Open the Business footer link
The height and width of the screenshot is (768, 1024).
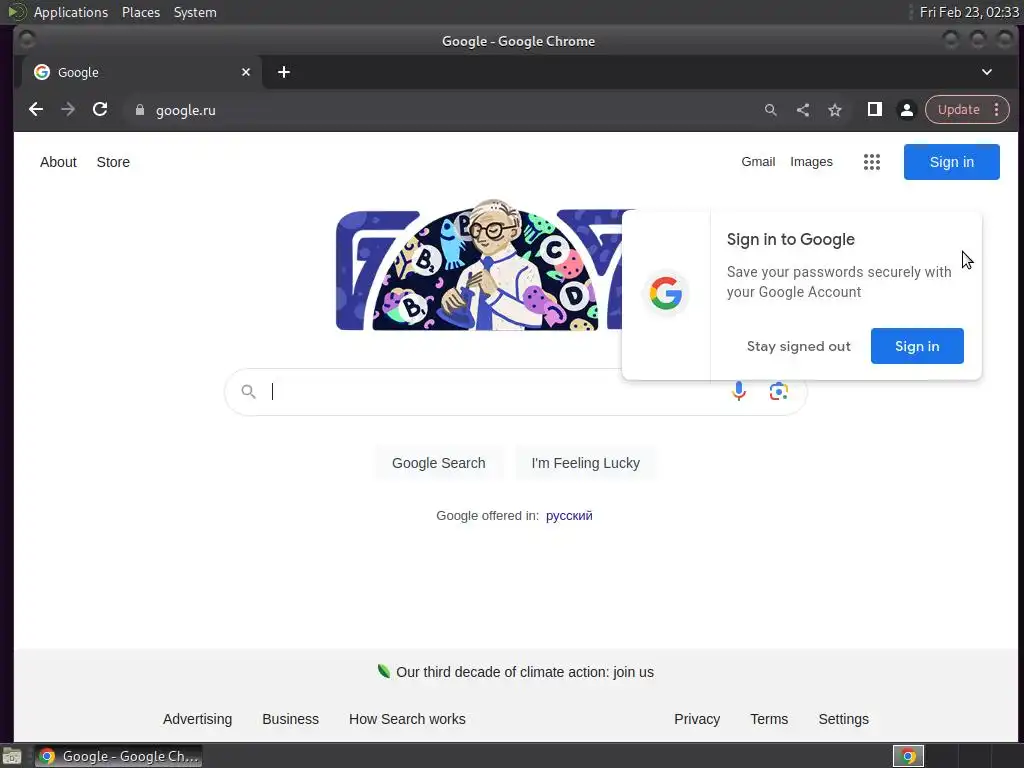[x=290, y=719]
